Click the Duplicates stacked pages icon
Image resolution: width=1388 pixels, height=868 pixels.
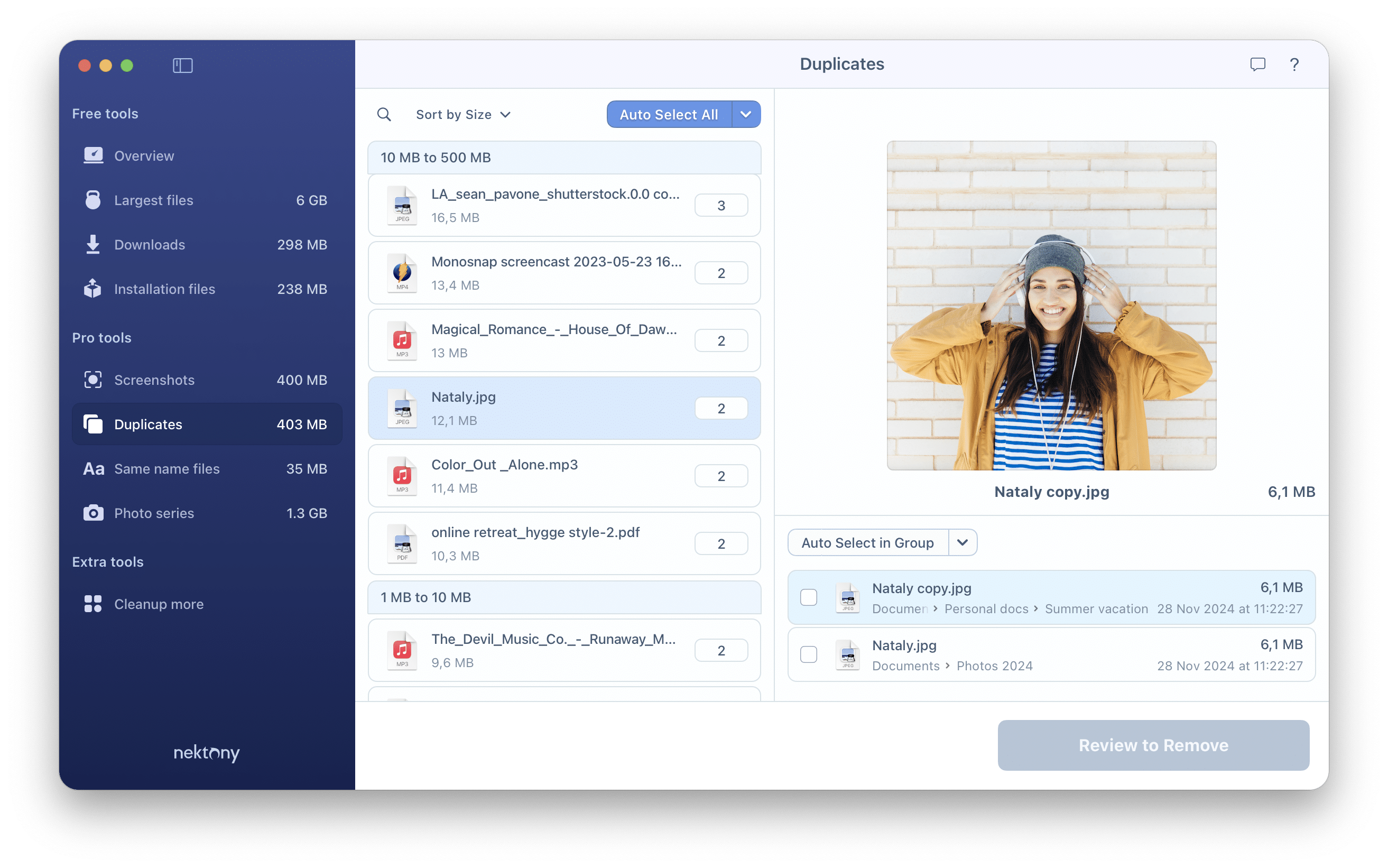[x=93, y=424]
